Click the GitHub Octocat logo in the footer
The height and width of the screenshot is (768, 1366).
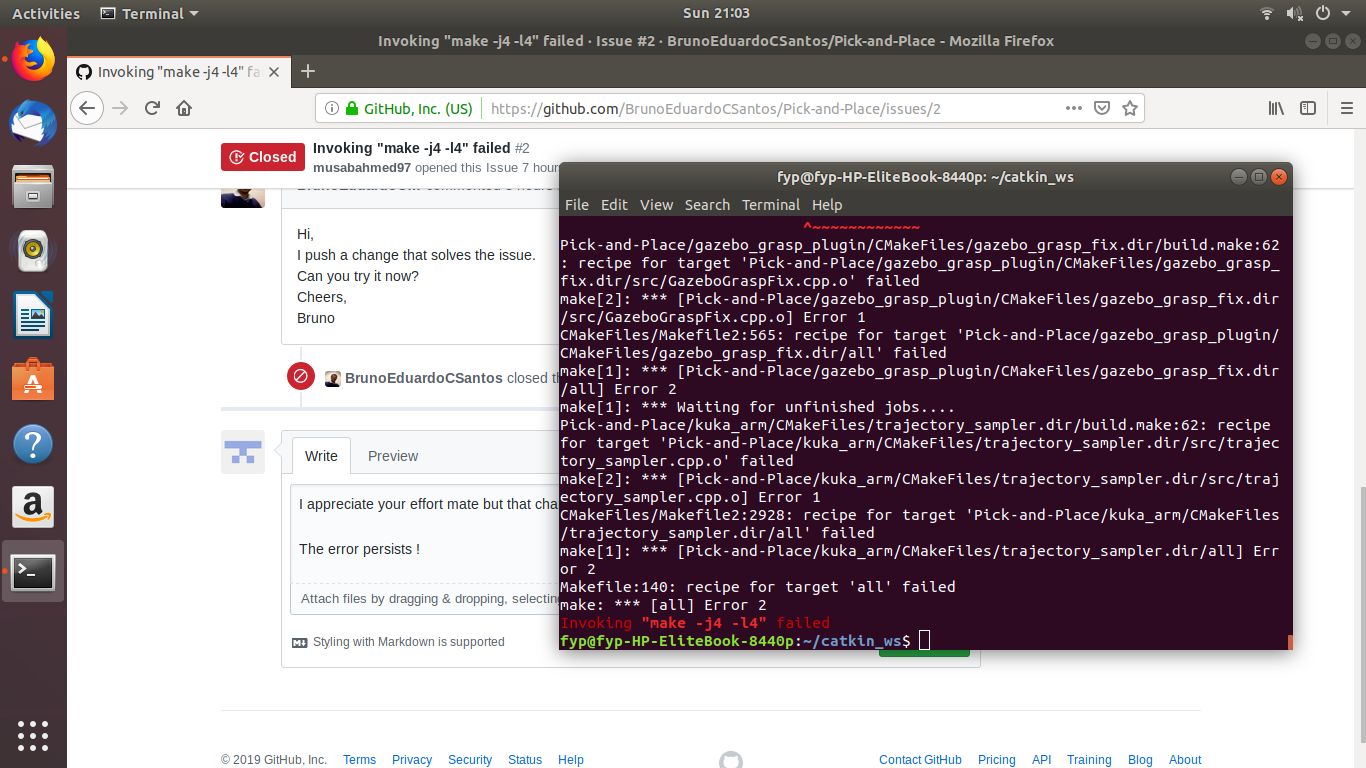(x=731, y=760)
